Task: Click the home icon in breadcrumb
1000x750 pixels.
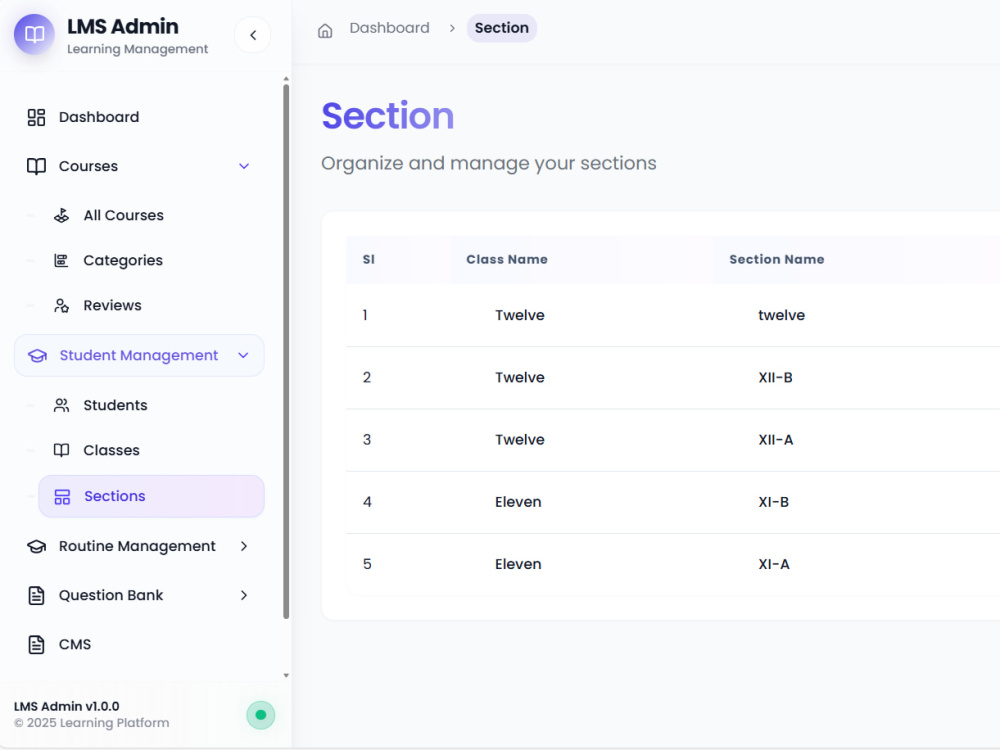Action: tap(325, 30)
